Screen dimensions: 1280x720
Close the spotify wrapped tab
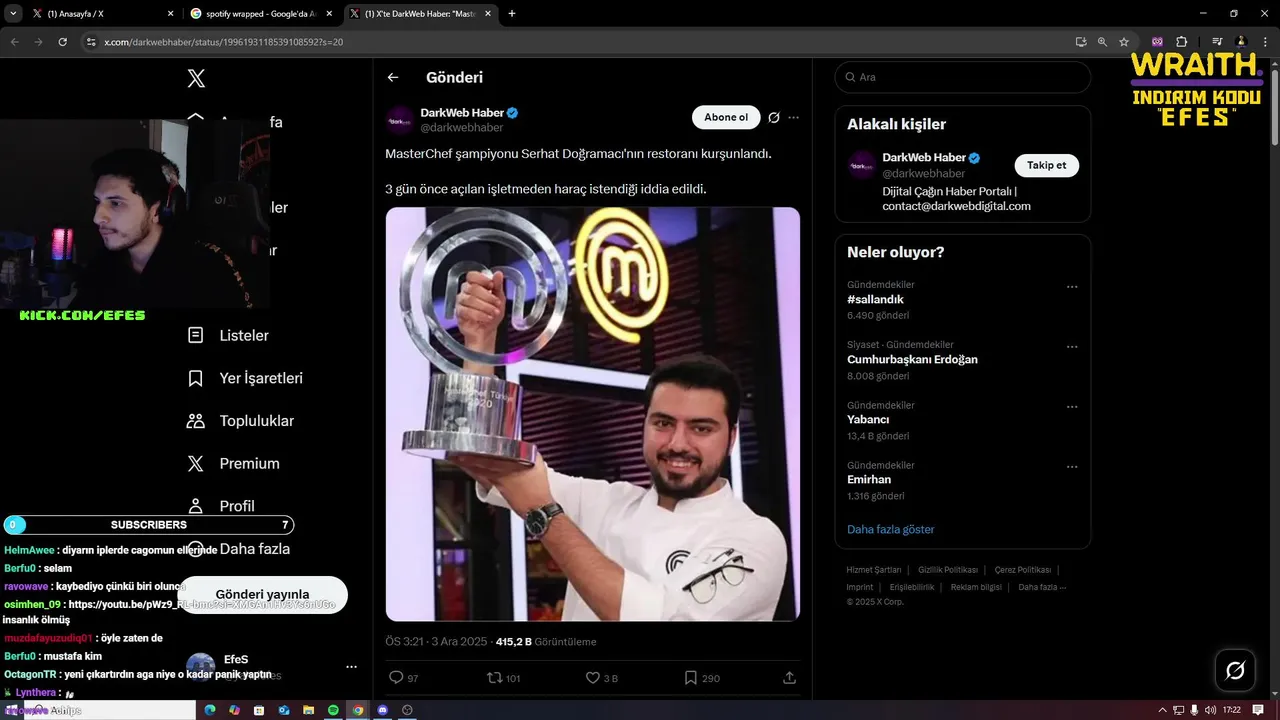(x=329, y=14)
